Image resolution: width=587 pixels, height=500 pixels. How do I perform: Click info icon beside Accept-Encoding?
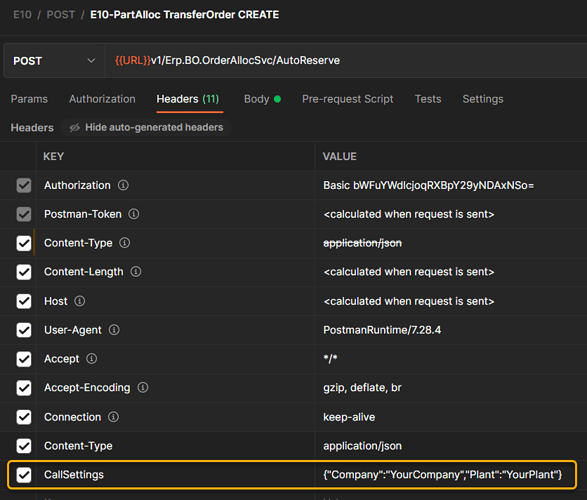point(143,387)
